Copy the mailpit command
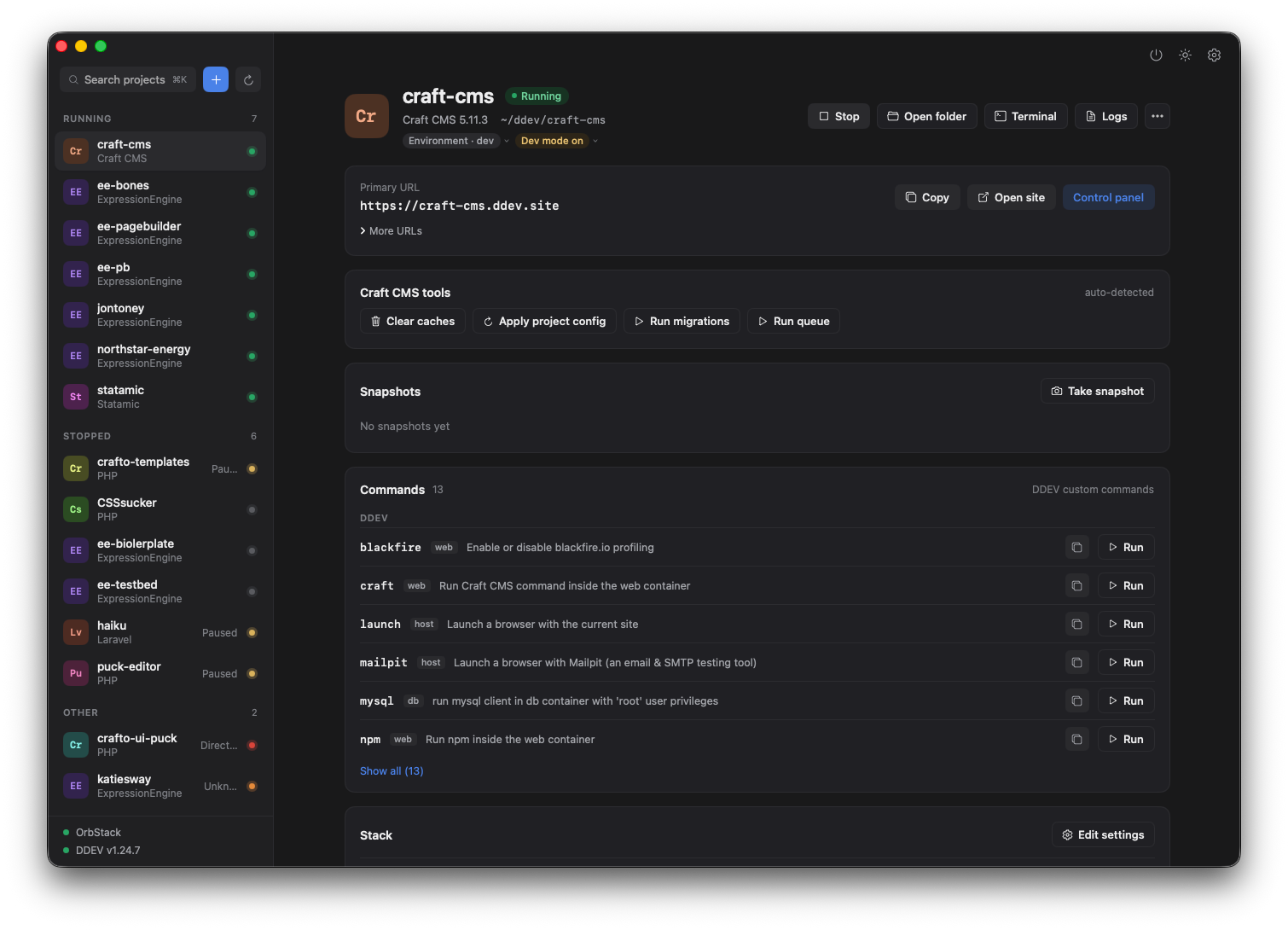The image size is (1288, 930). pyautogui.click(x=1076, y=662)
